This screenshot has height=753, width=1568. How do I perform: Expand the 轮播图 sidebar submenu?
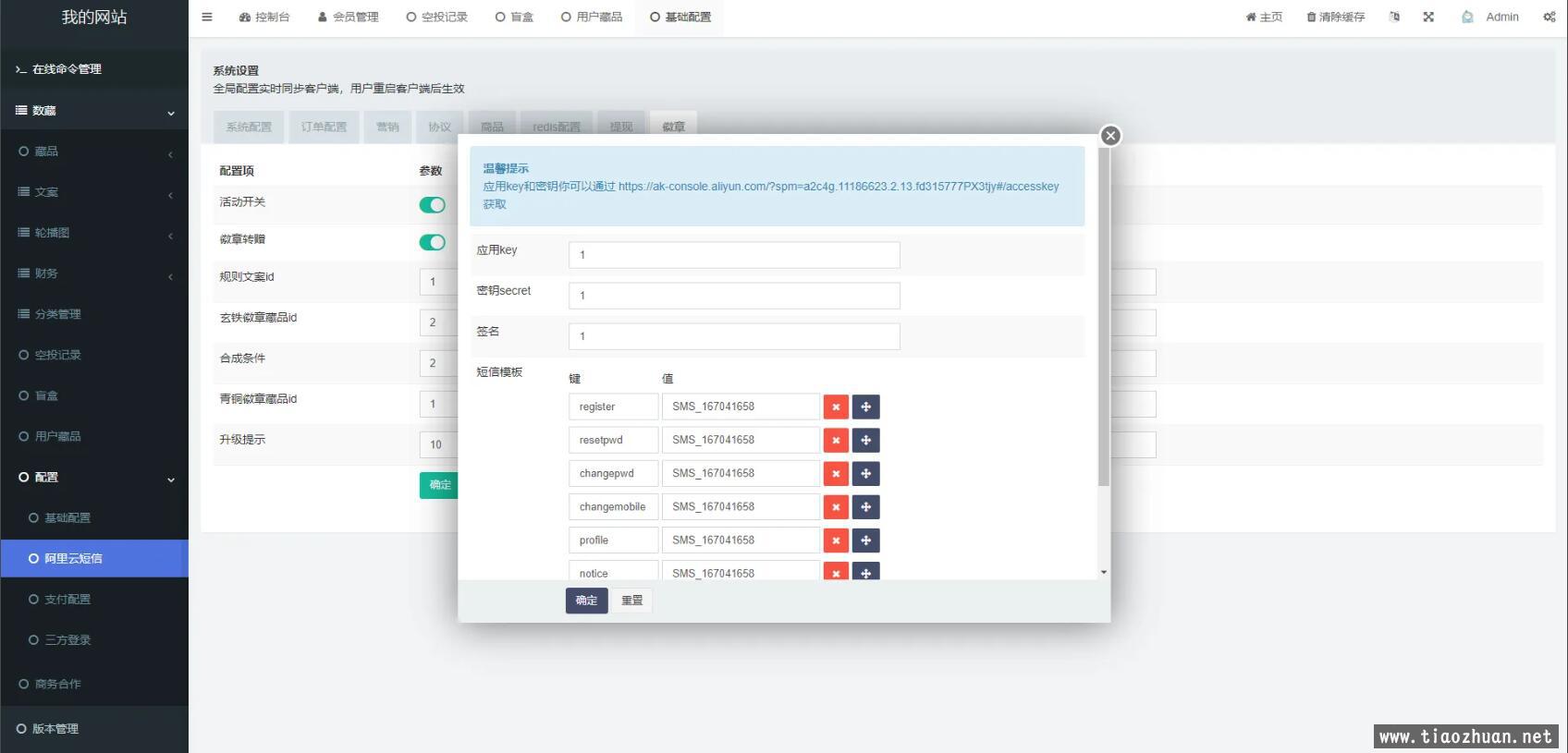[94, 233]
